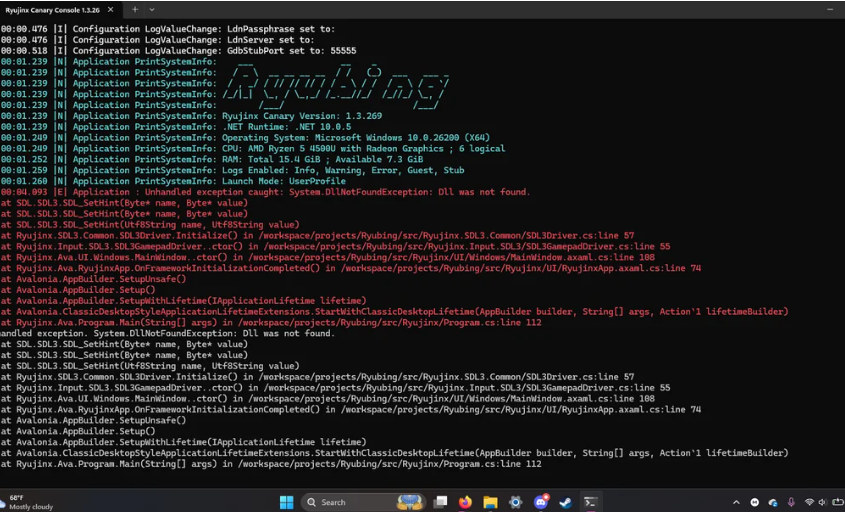Viewport: 845px width, 512px height.
Task: Click white 'SDL_SetHint(Utf8String name' stack line
Action: pos(150,366)
